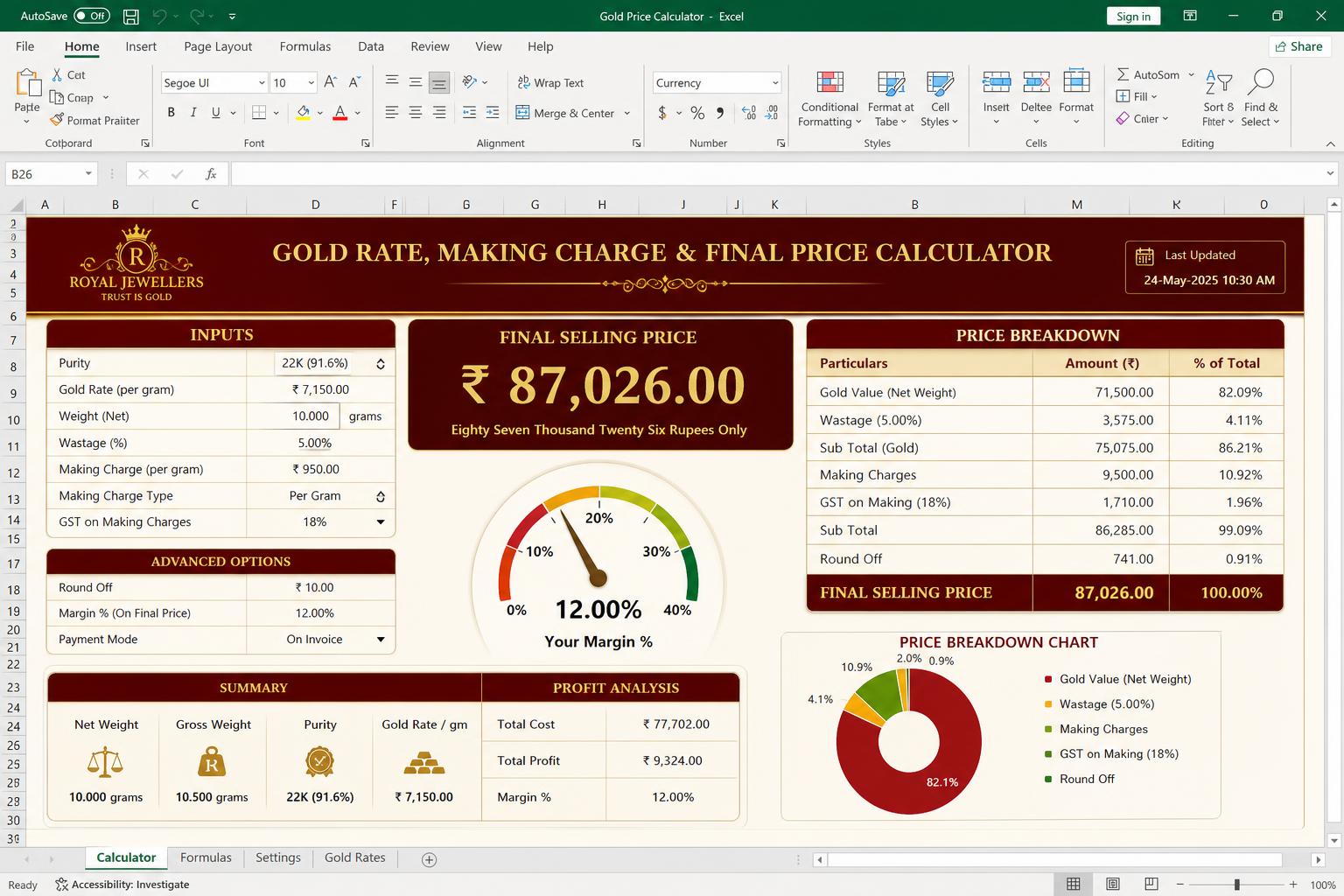Click the Save icon in title bar
The image size is (1344, 896).
[x=130, y=16]
